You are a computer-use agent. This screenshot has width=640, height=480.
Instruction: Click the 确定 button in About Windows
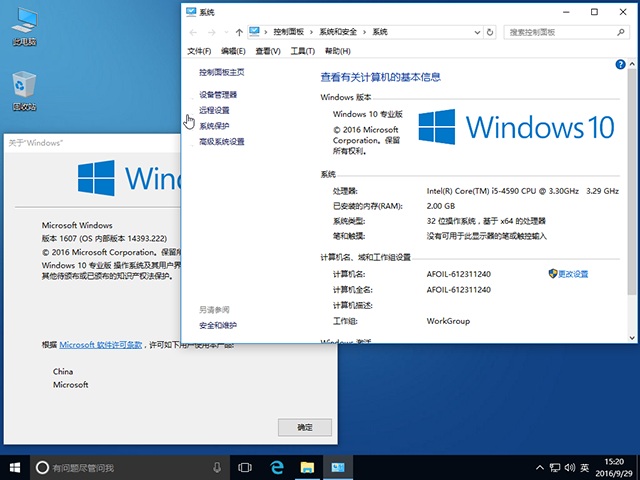point(305,427)
